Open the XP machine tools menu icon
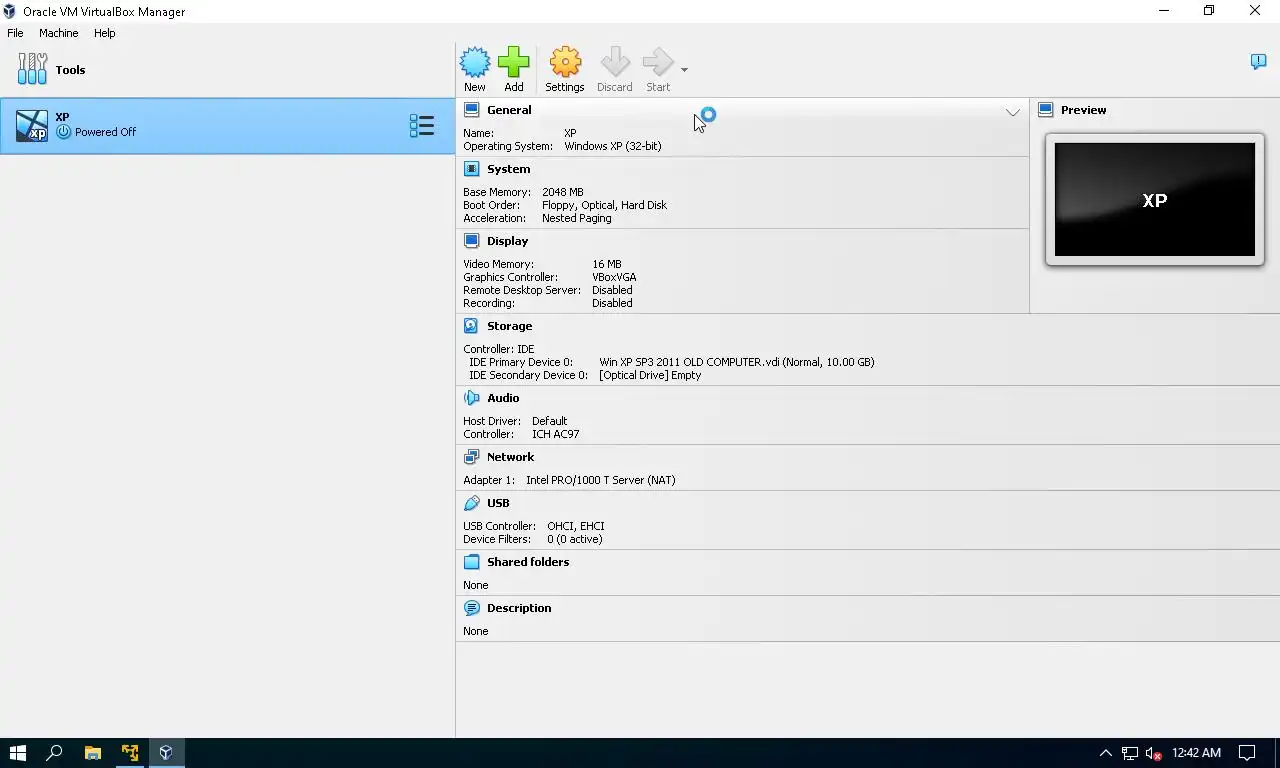 [422, 126]
